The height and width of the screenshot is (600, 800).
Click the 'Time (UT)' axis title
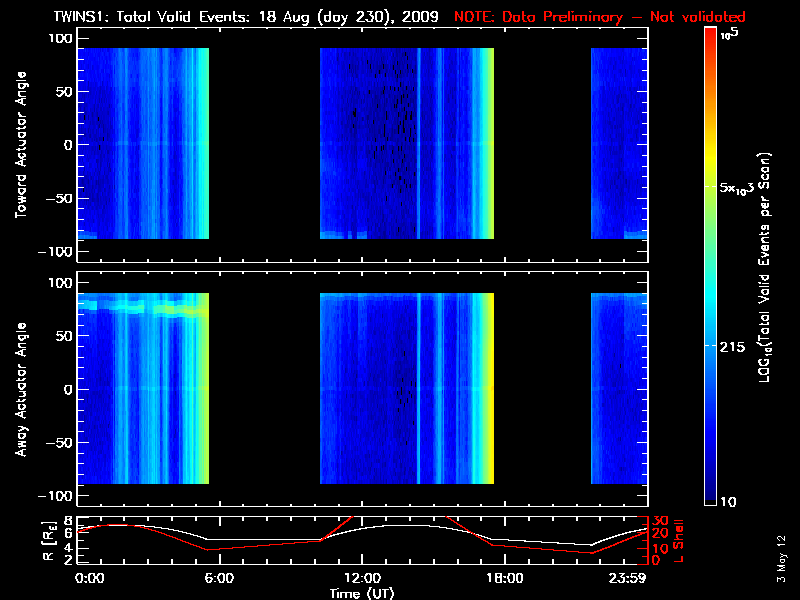[x=362, y=593]
